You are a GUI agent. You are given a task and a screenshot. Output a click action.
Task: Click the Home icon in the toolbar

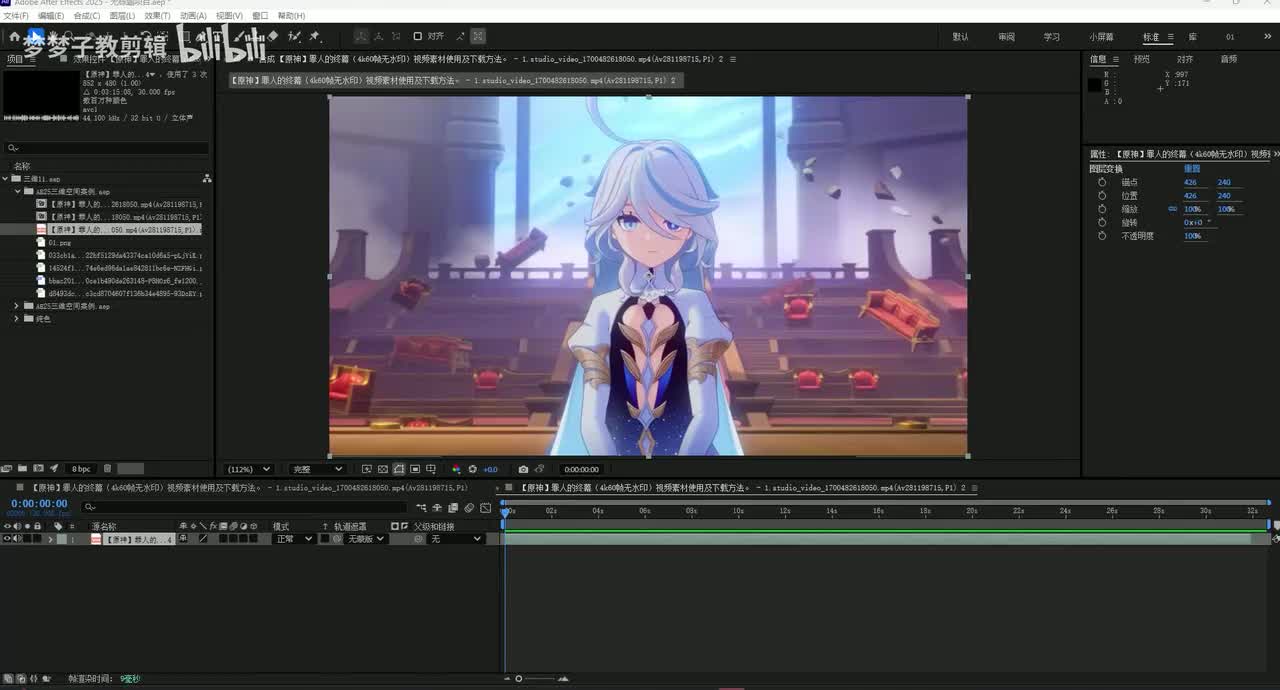point(14,36)
